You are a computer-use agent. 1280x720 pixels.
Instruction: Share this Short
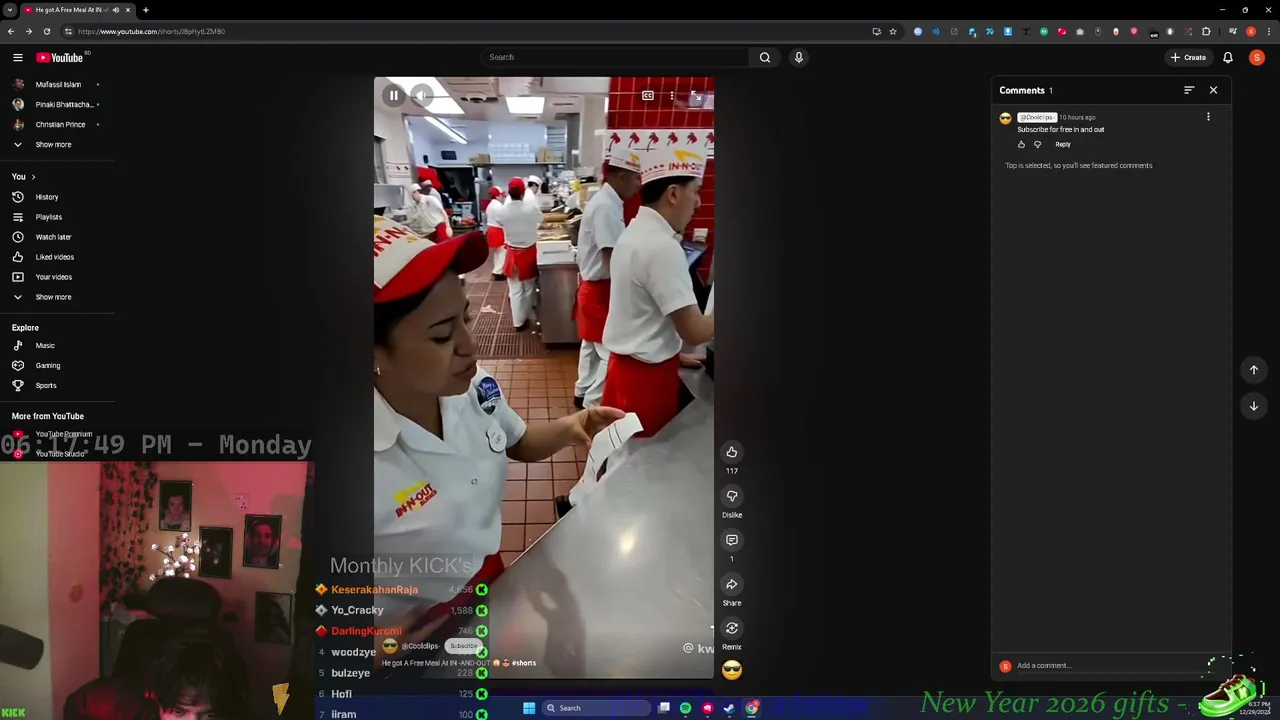coord(732,584)
